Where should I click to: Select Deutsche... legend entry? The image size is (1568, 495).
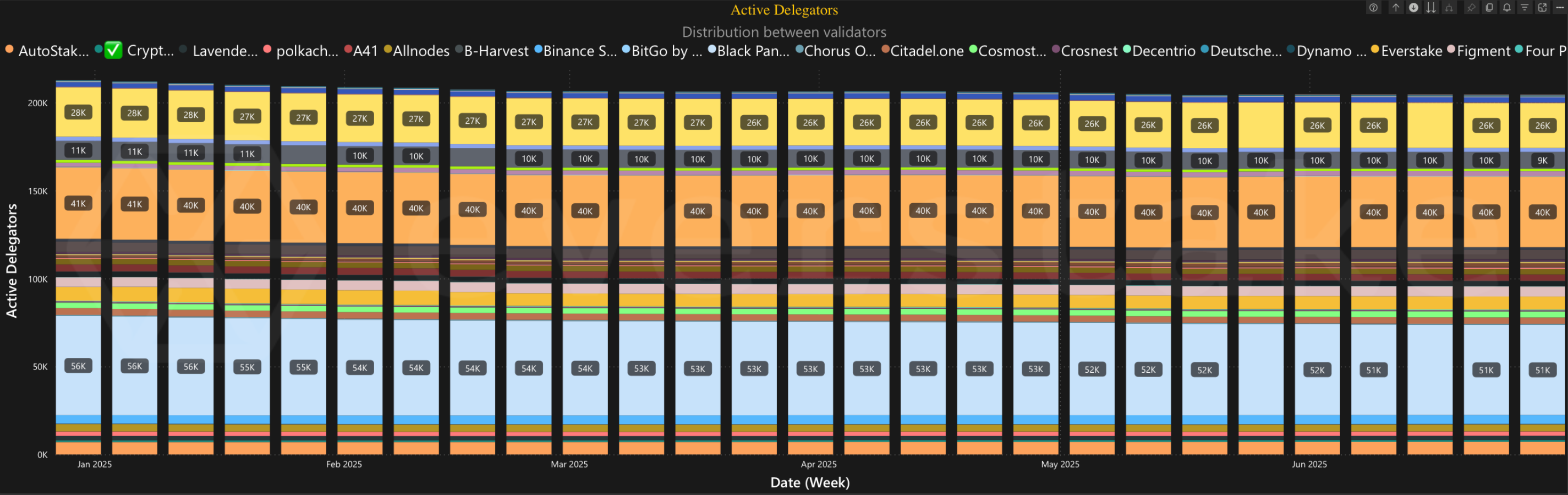click(1241, 51)
